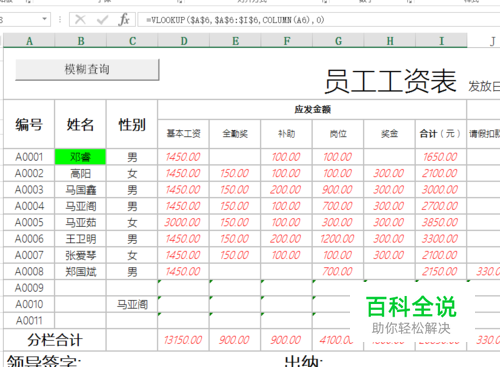Select column D header

184,41
